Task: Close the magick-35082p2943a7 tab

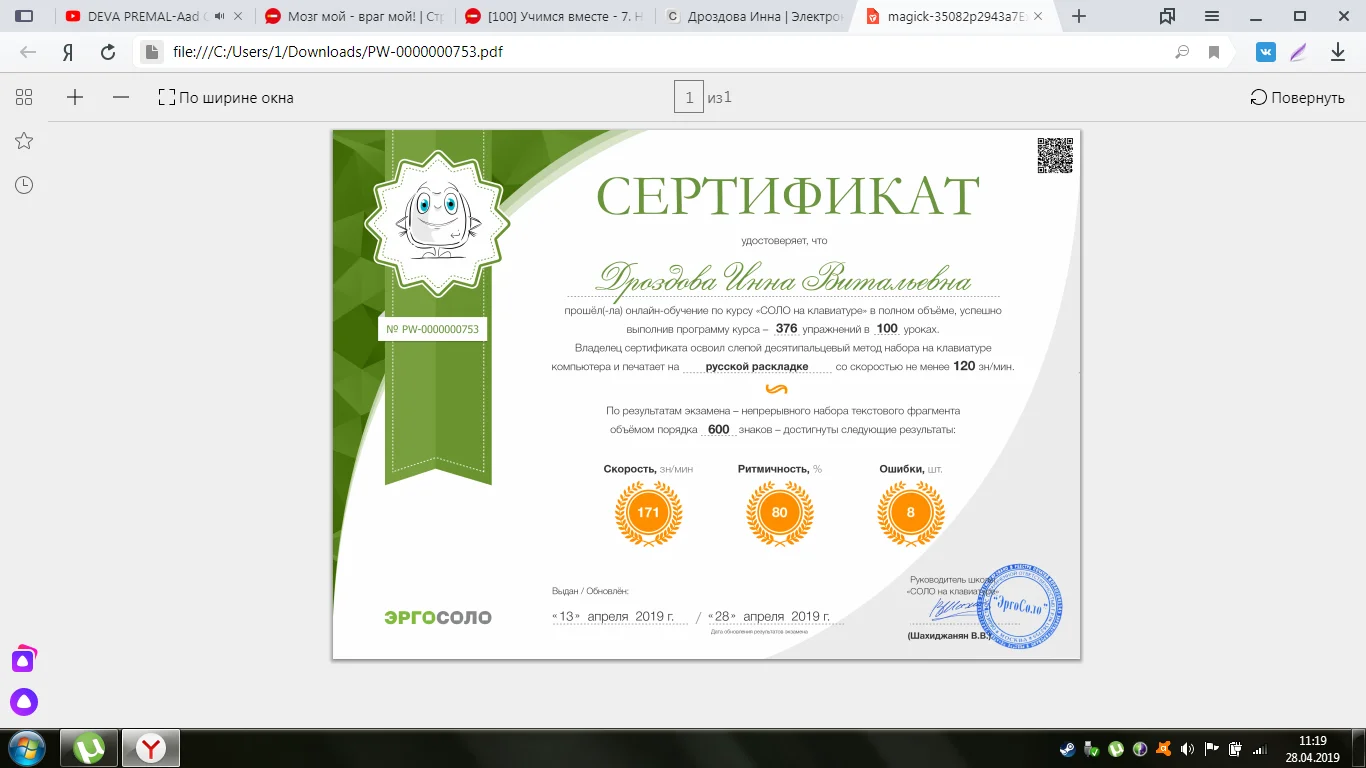Action: tap(1040, 17)
